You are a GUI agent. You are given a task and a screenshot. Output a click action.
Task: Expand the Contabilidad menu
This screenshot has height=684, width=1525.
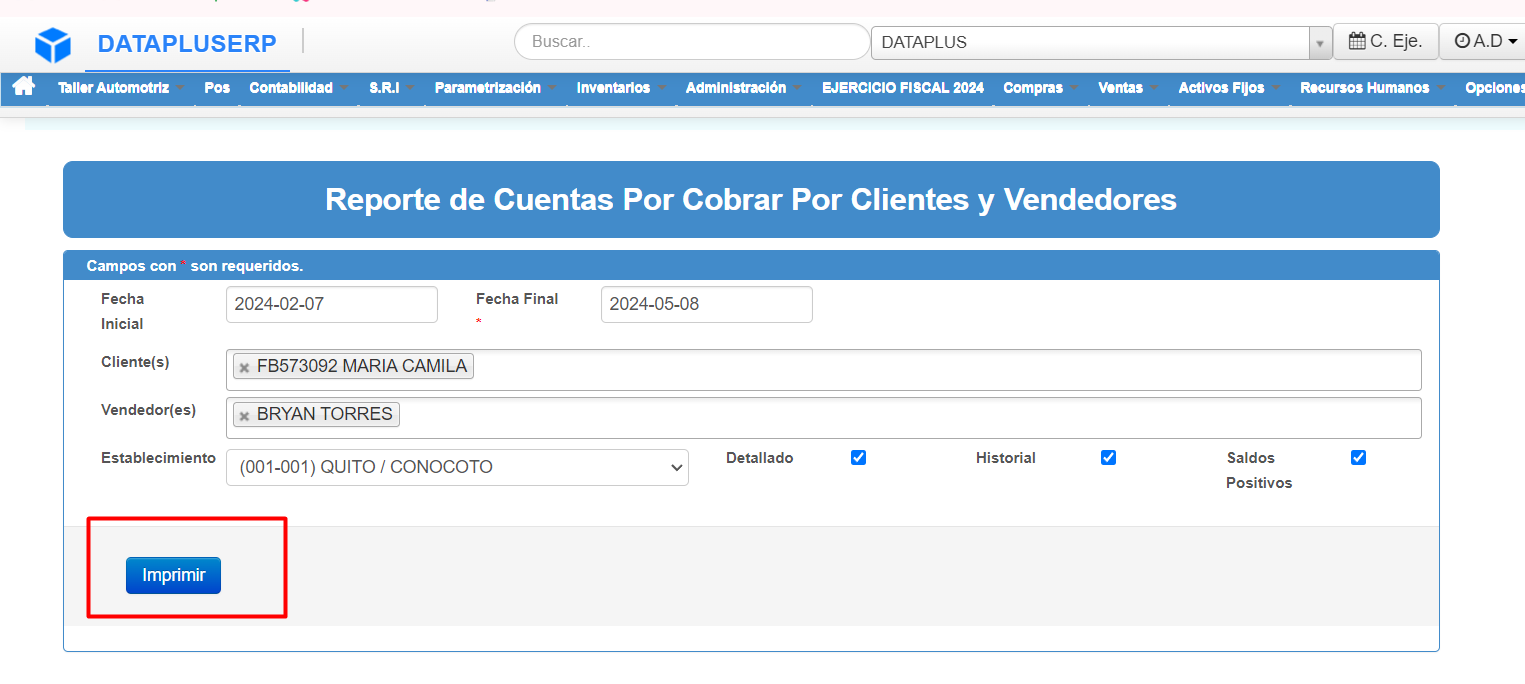pos(299,88)
